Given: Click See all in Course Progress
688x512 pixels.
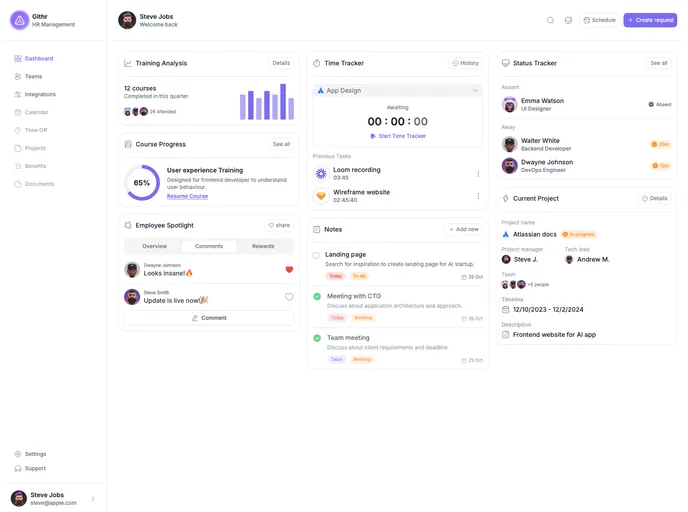Looking at the screenshot, I should pos(281,144).
